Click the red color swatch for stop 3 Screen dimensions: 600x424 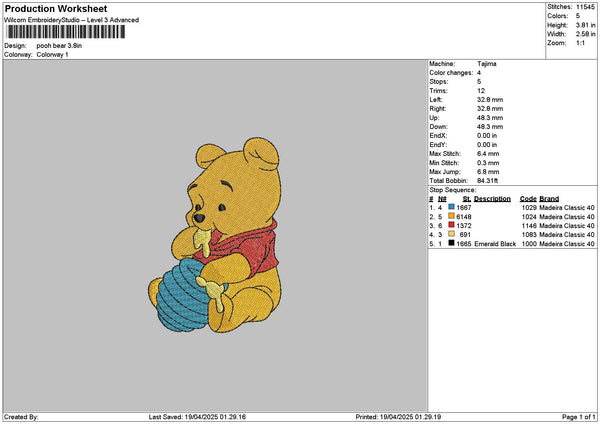click(452, 225)
